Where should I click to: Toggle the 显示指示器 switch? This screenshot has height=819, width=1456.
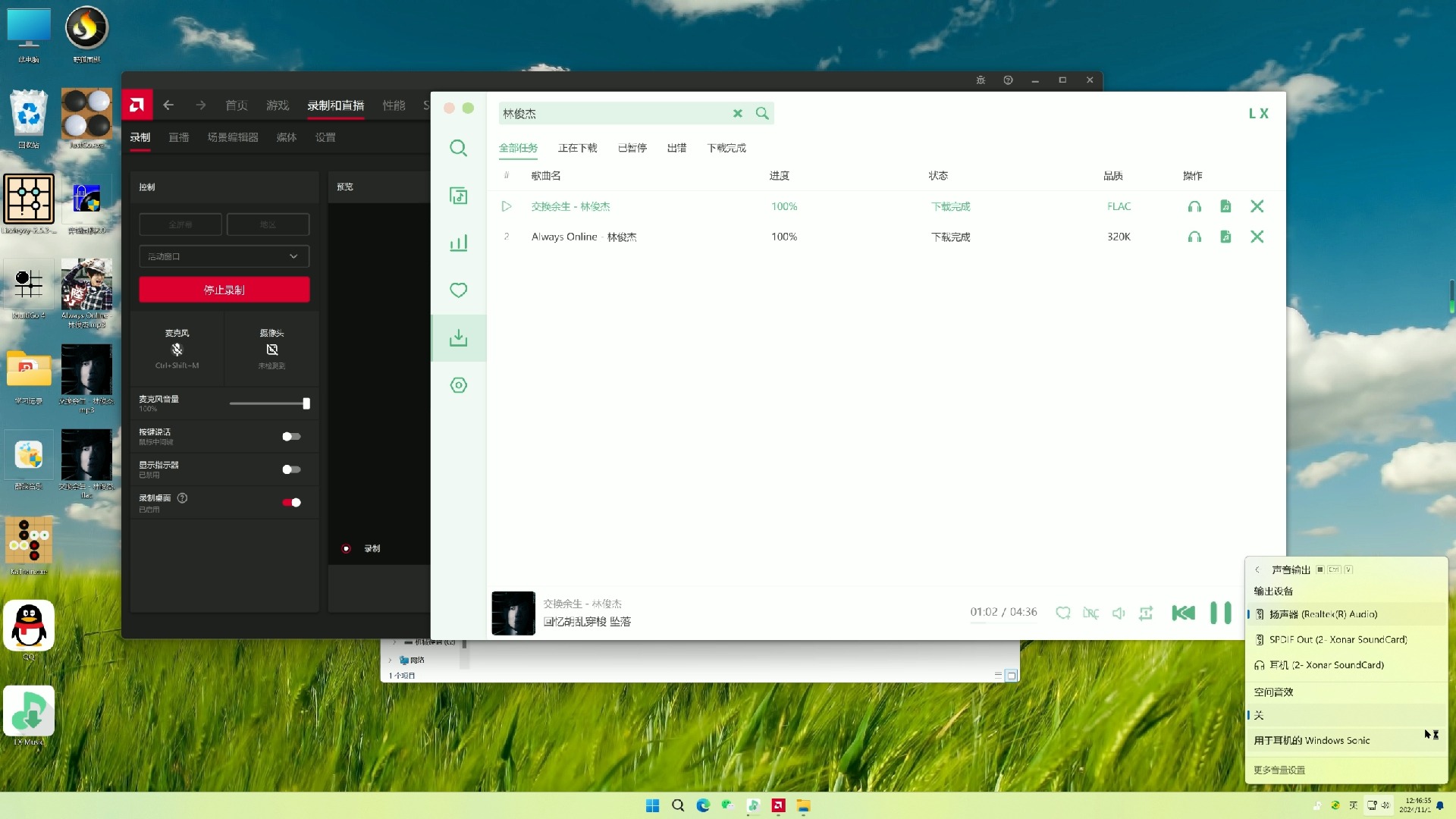coord(291,469)
